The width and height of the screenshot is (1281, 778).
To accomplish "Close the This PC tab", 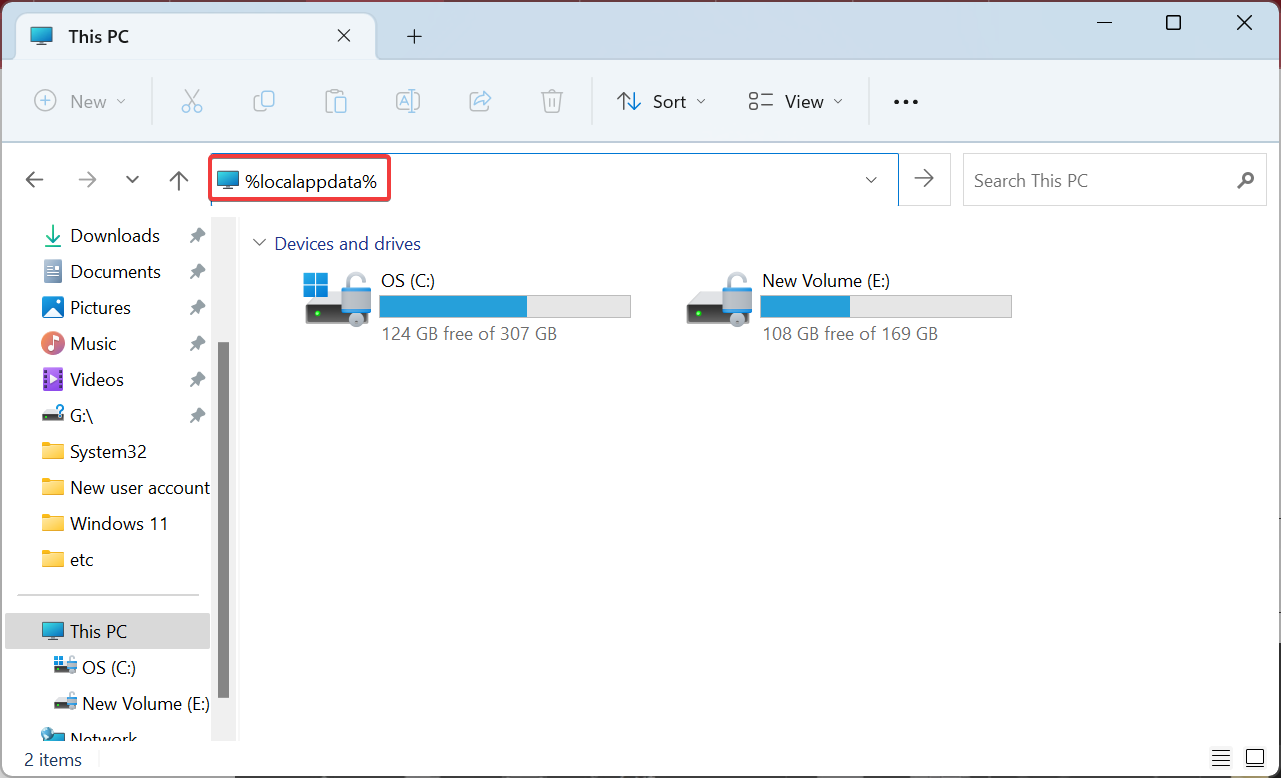I will coord(343,36).
